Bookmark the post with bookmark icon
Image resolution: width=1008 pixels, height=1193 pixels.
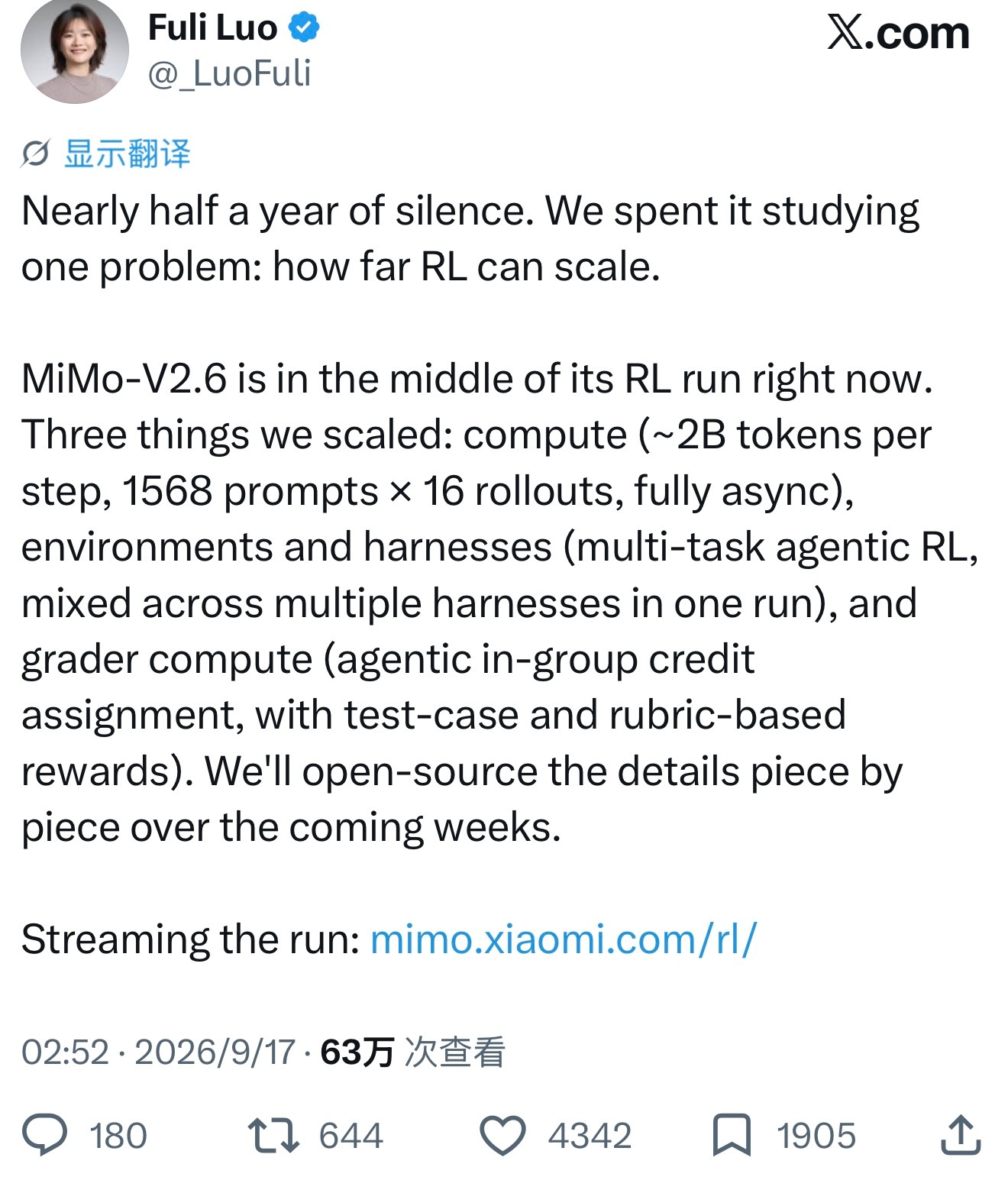pos(732,1135)
